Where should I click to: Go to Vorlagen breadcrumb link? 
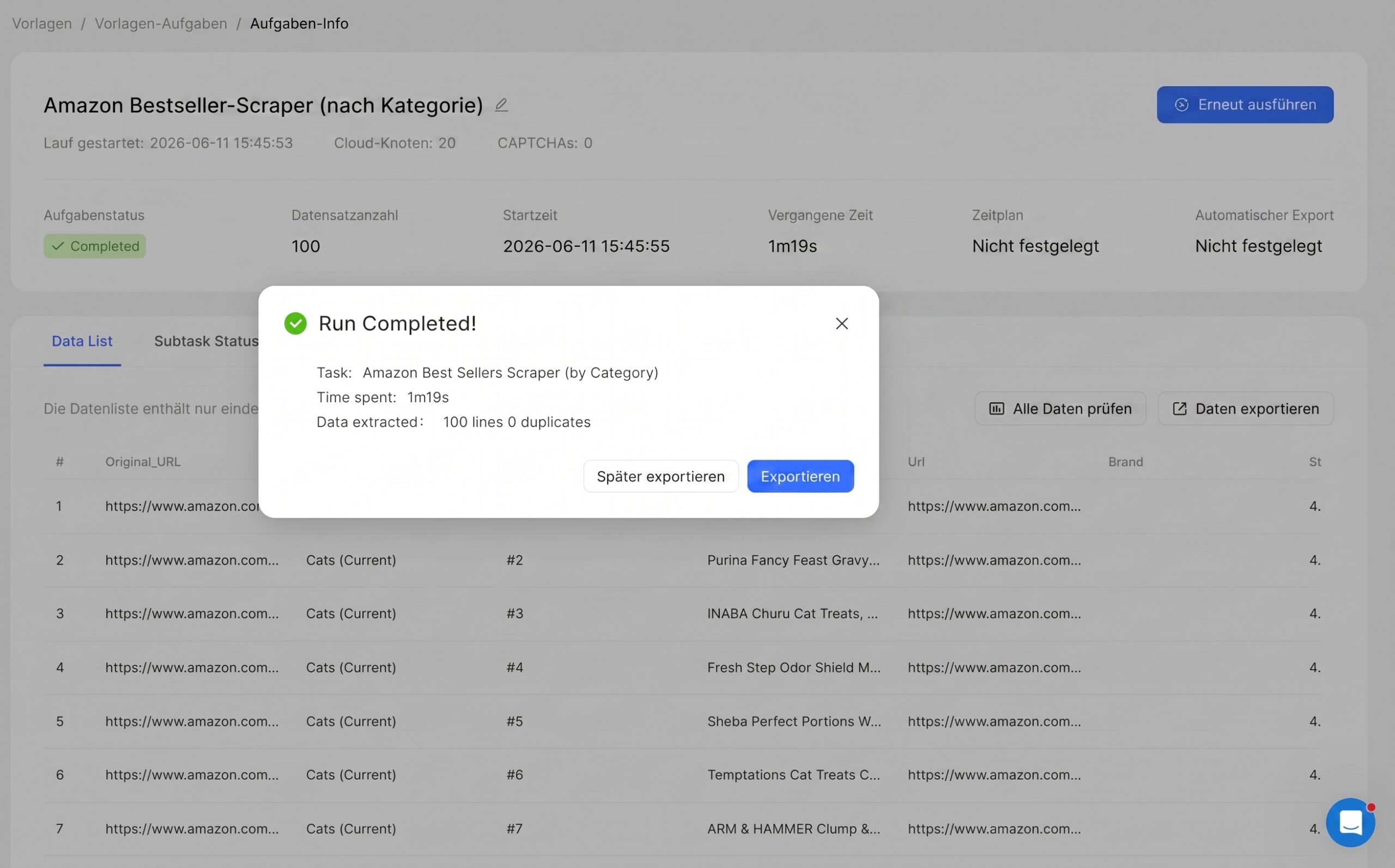click(42, 23)
